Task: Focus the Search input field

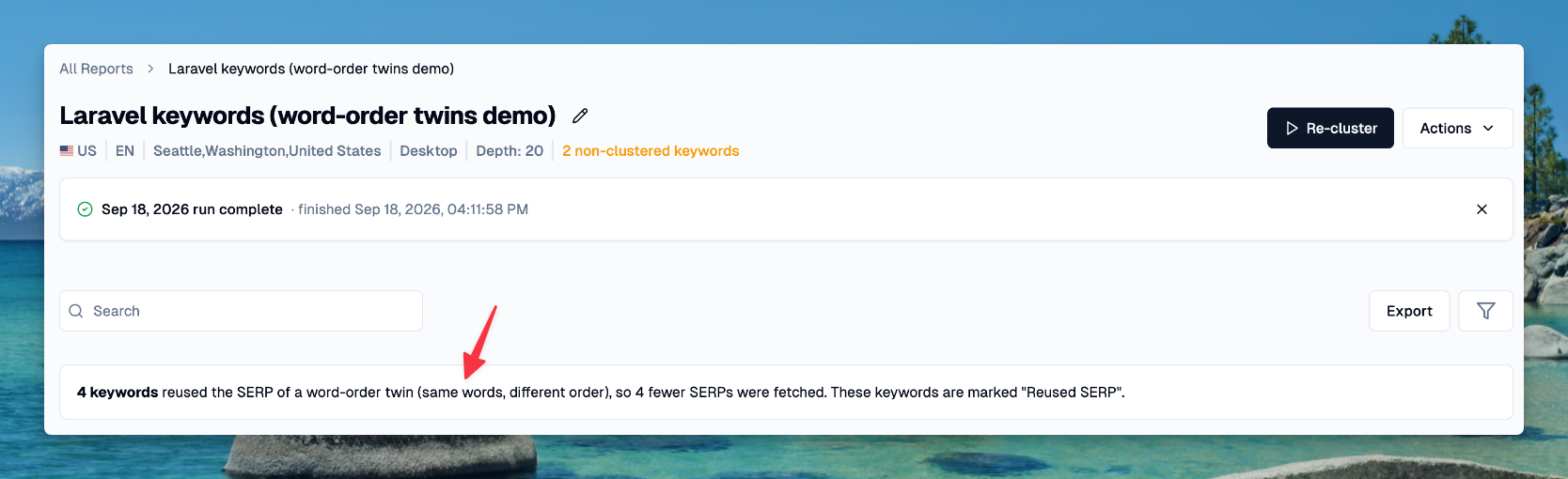Action: tap(241, 311)
